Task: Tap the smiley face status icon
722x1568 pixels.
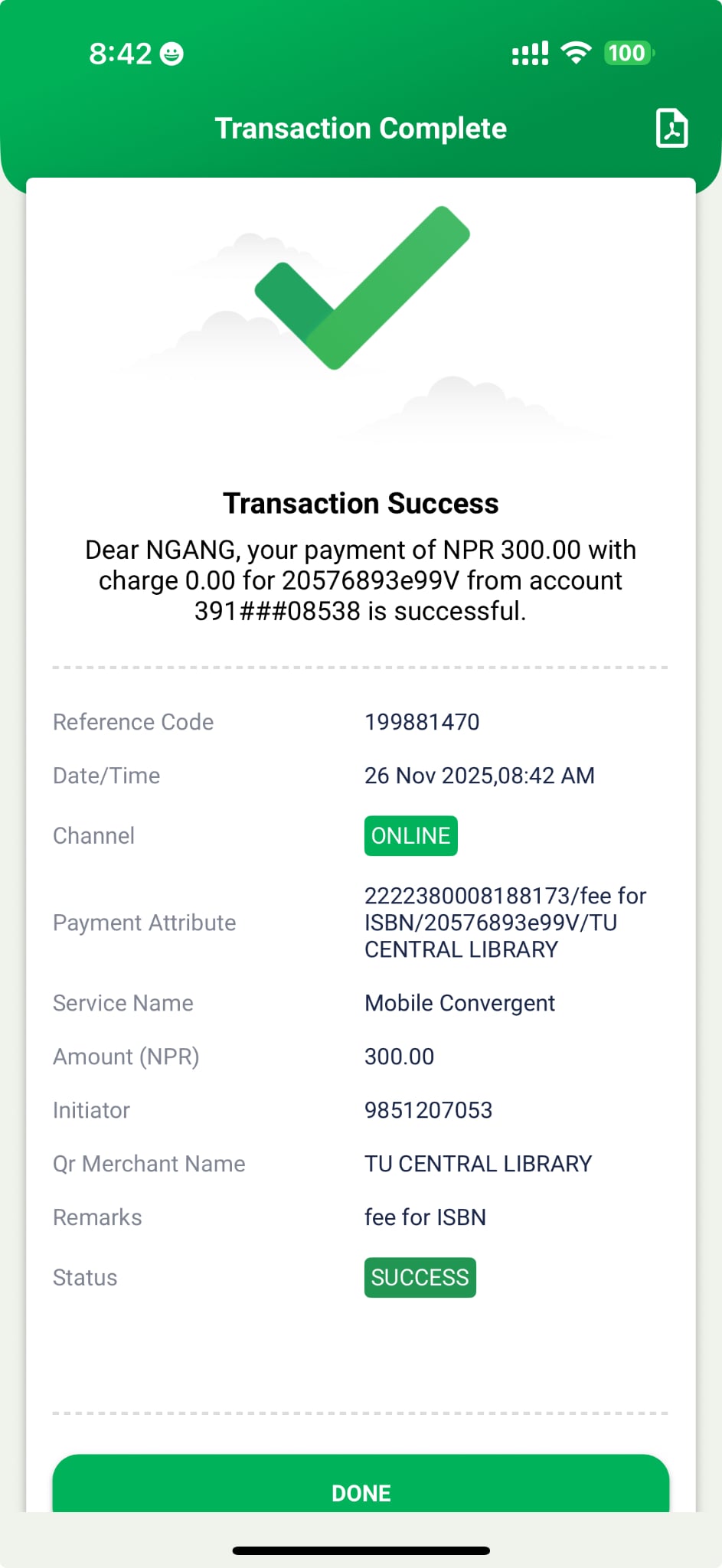Action: coord(172,54)
